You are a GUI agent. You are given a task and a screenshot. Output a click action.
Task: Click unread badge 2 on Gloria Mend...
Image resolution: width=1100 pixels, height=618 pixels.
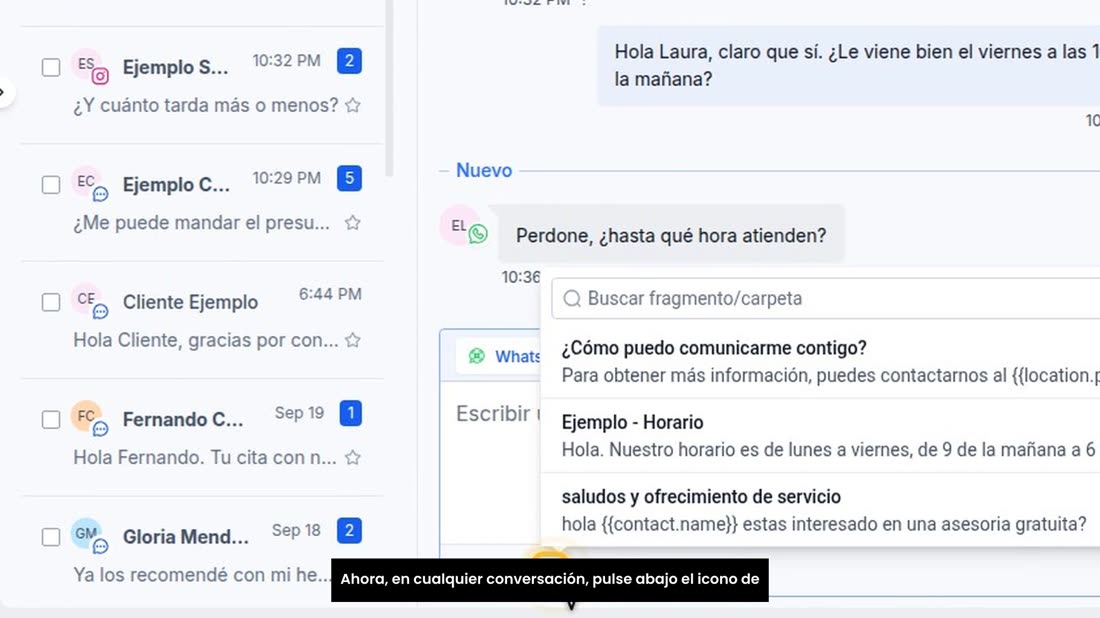point(349,530)
